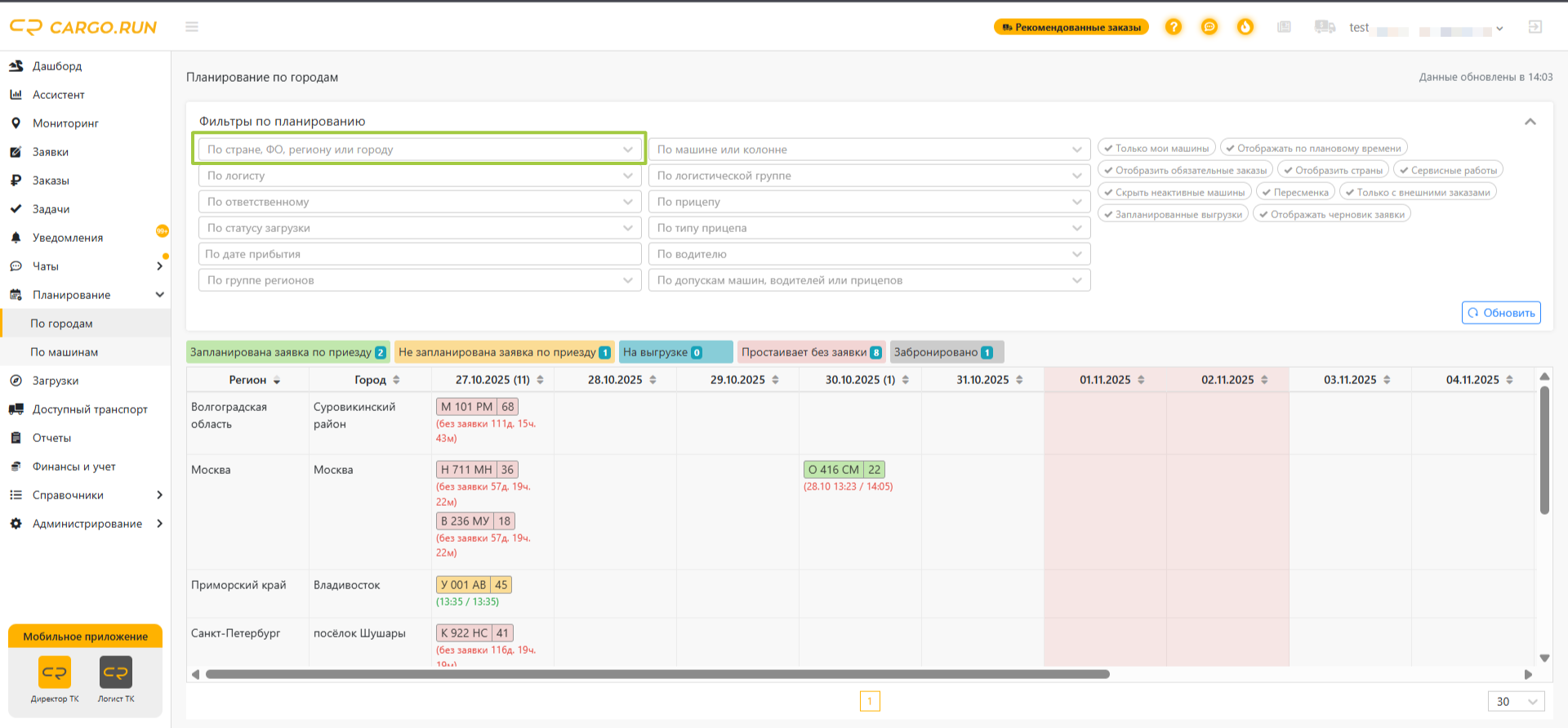
Task: Filter by pink Простаивает без заявки legend
Action: coord(812,352)
